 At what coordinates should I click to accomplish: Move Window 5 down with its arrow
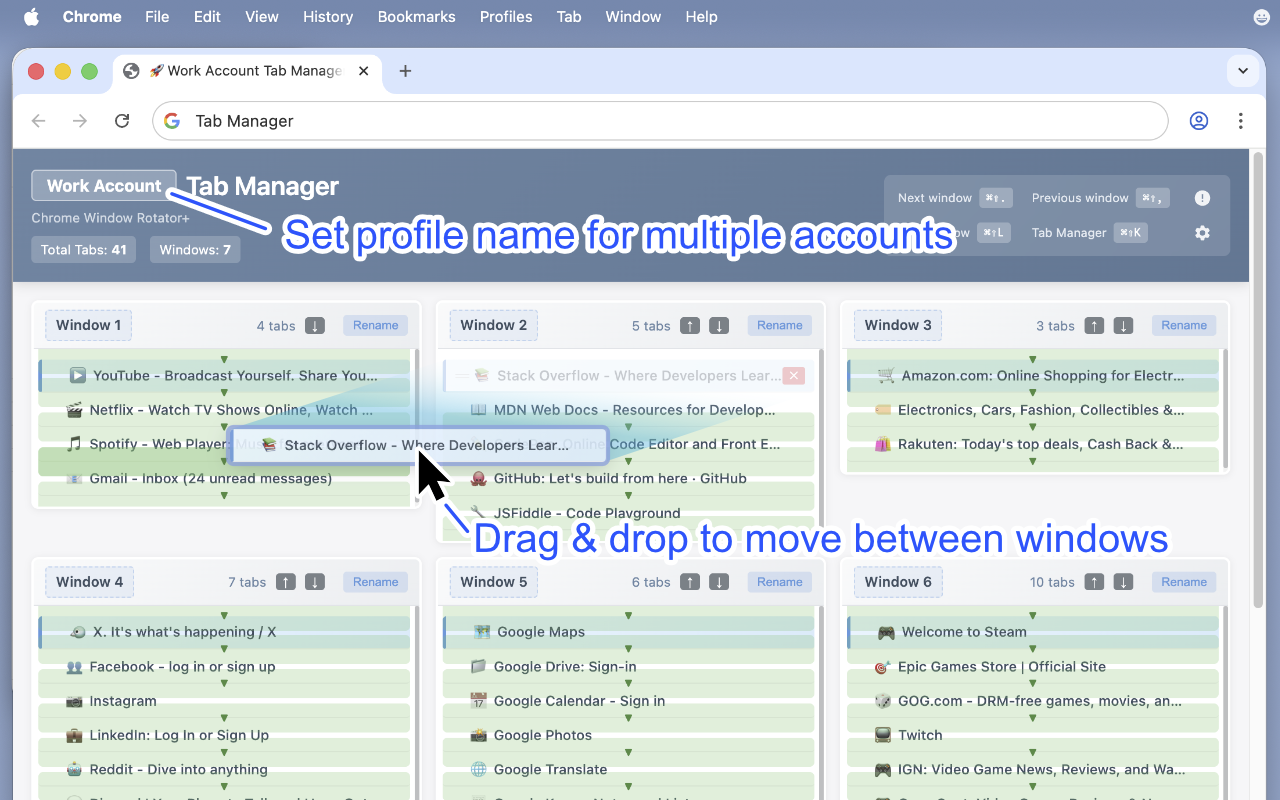click(x=719, y=582)
